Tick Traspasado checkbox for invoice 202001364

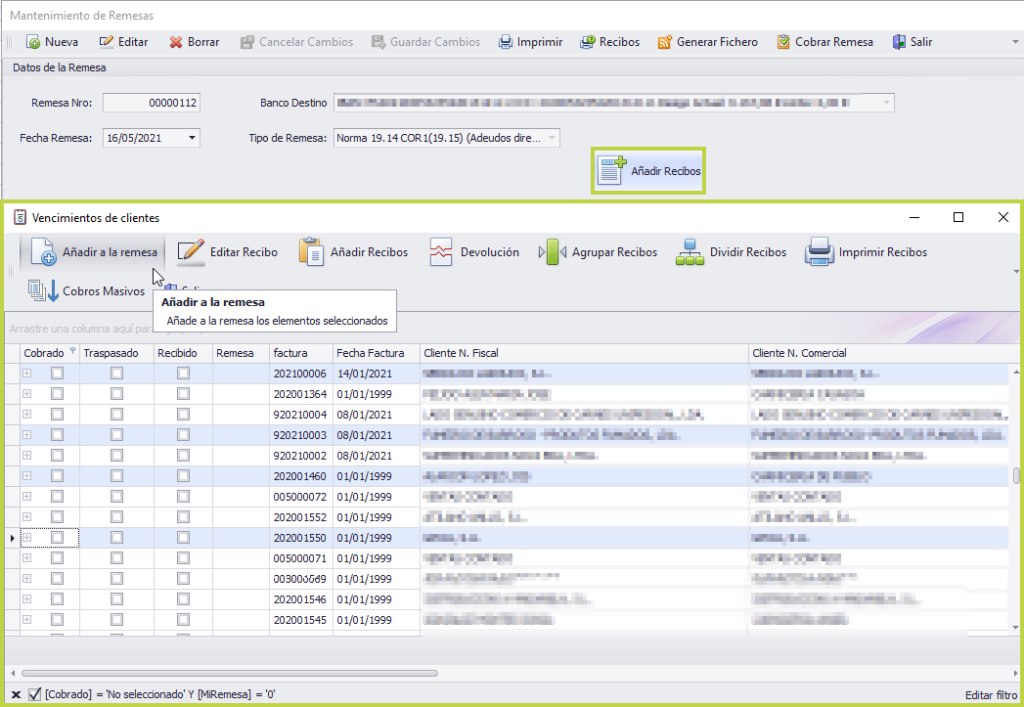coord(117,394)
